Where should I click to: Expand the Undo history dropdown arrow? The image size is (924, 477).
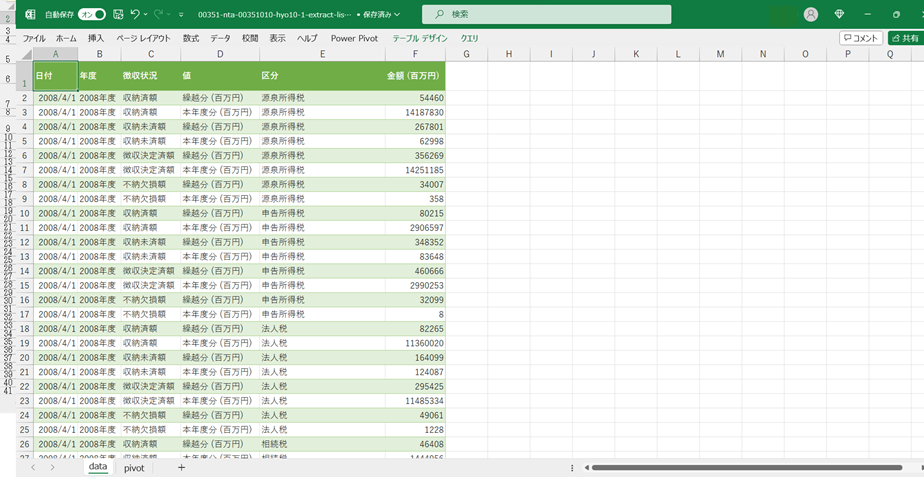146,15
